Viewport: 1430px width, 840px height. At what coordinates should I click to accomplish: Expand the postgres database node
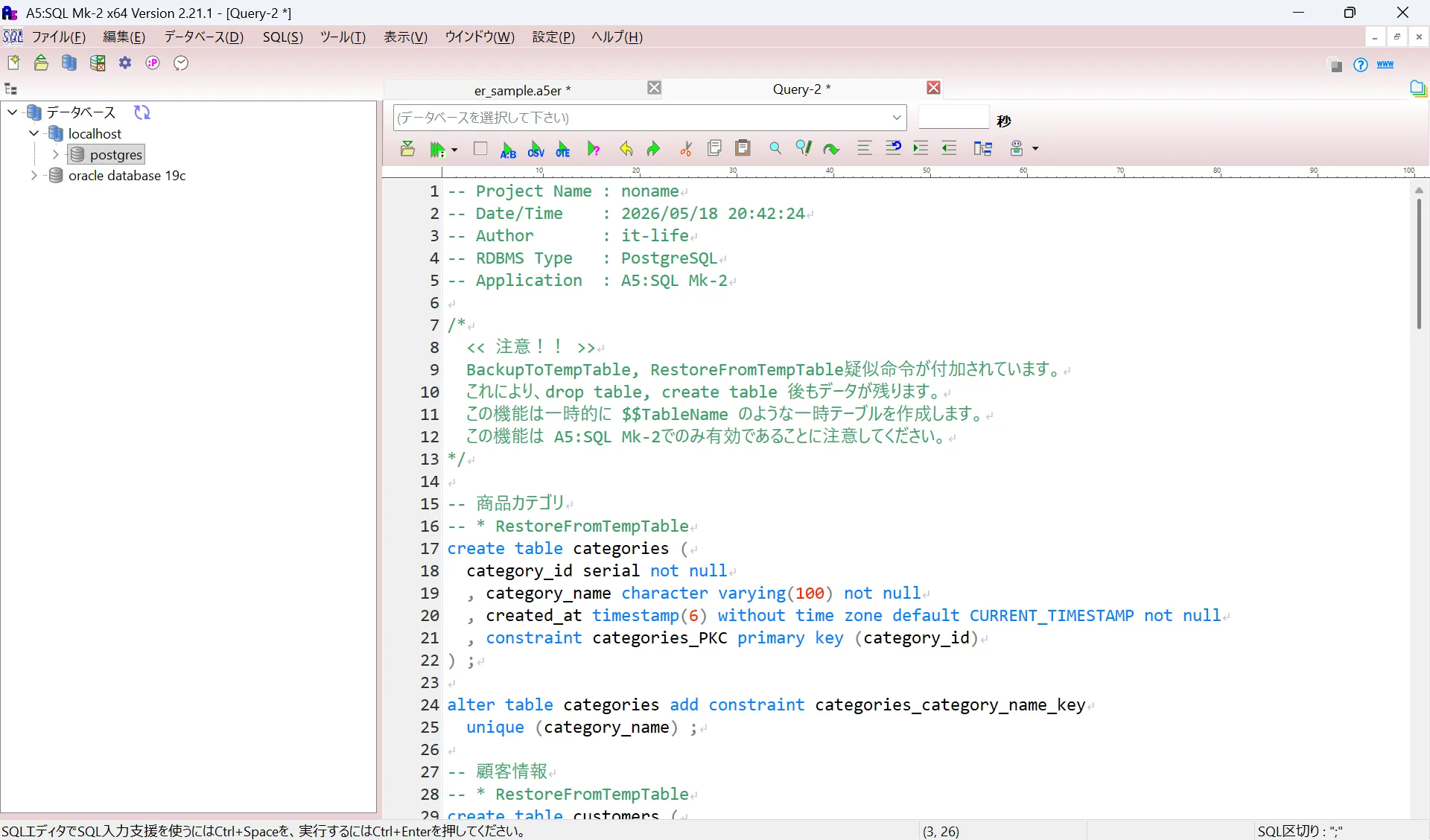click(55, 155)
